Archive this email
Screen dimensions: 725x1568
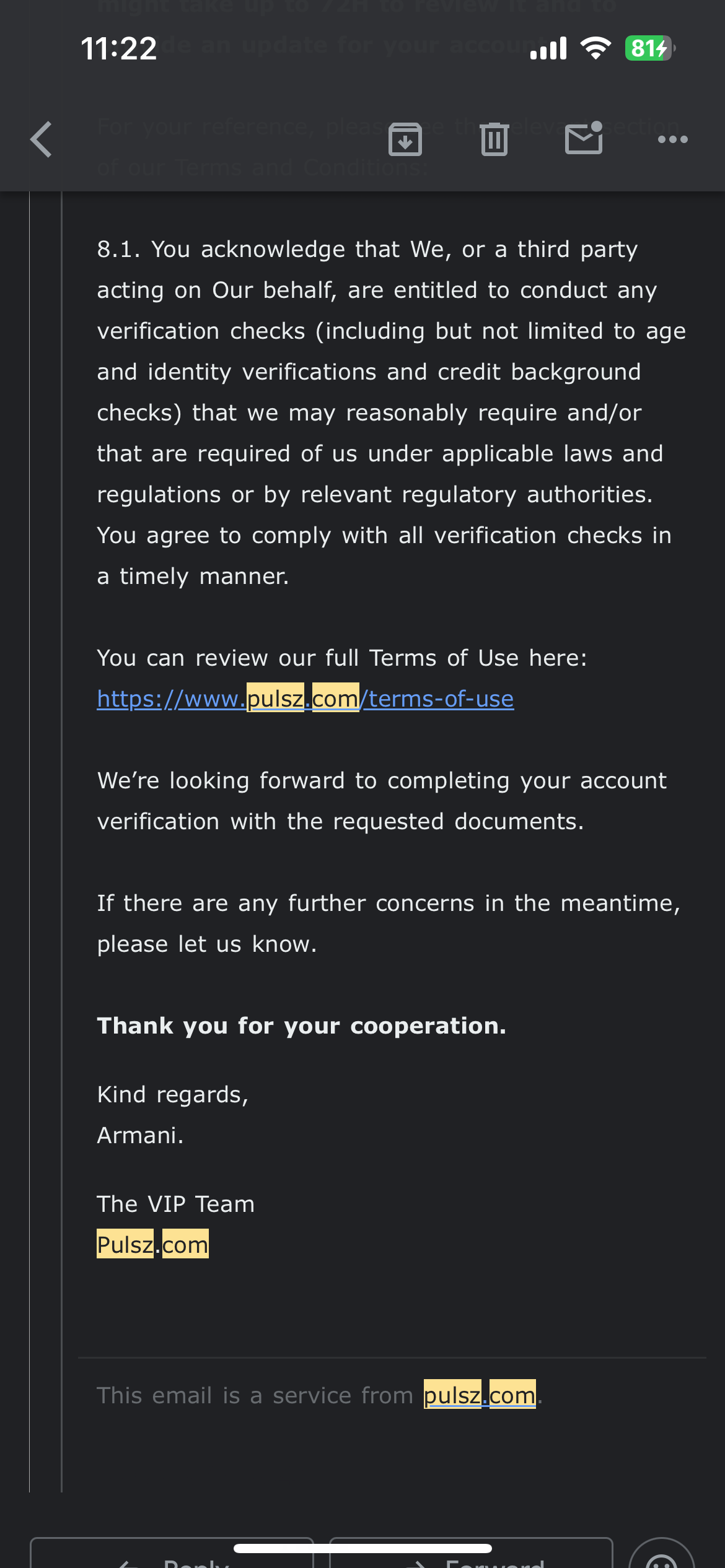(405, 139)
